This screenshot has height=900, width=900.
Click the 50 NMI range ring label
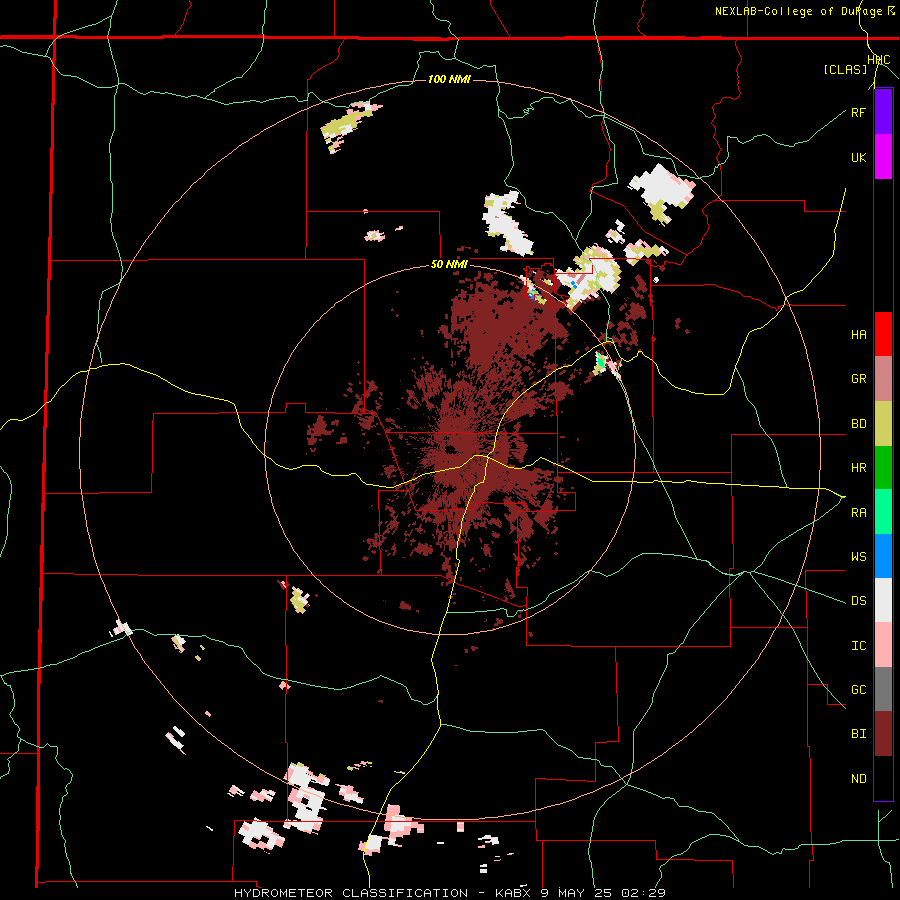point(449,265)
